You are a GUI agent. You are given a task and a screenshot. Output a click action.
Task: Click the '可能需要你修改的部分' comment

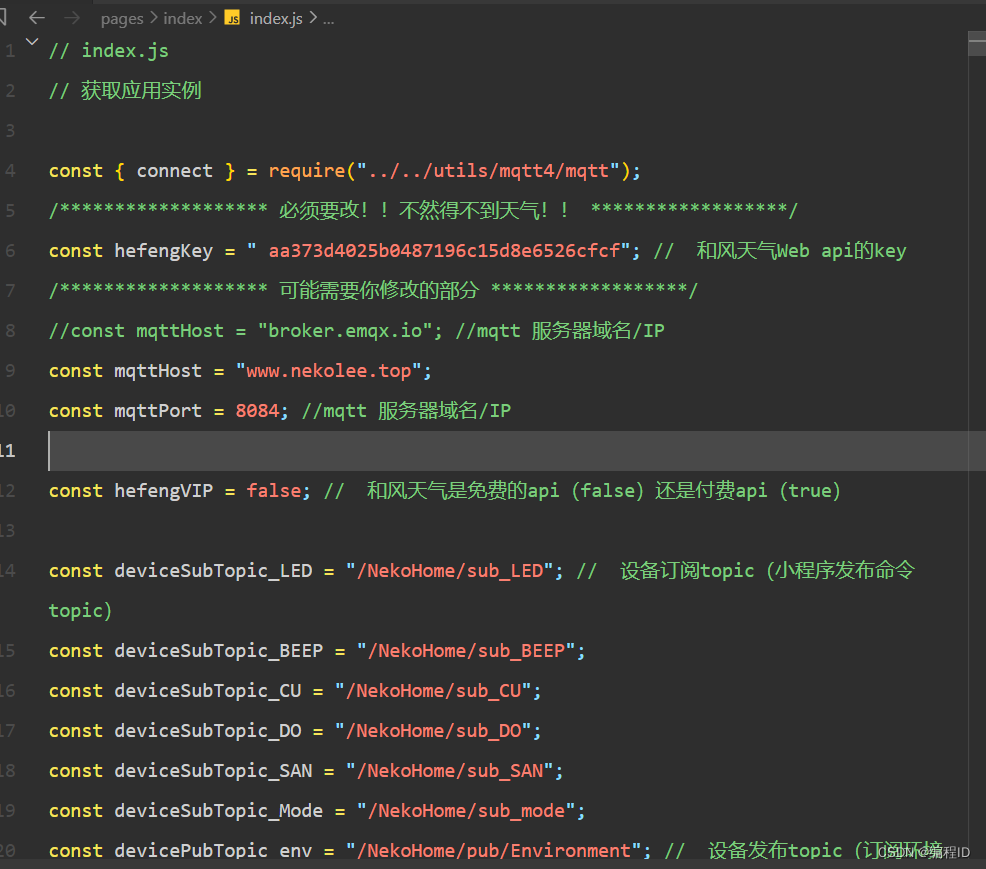click(x=379, y=291)
